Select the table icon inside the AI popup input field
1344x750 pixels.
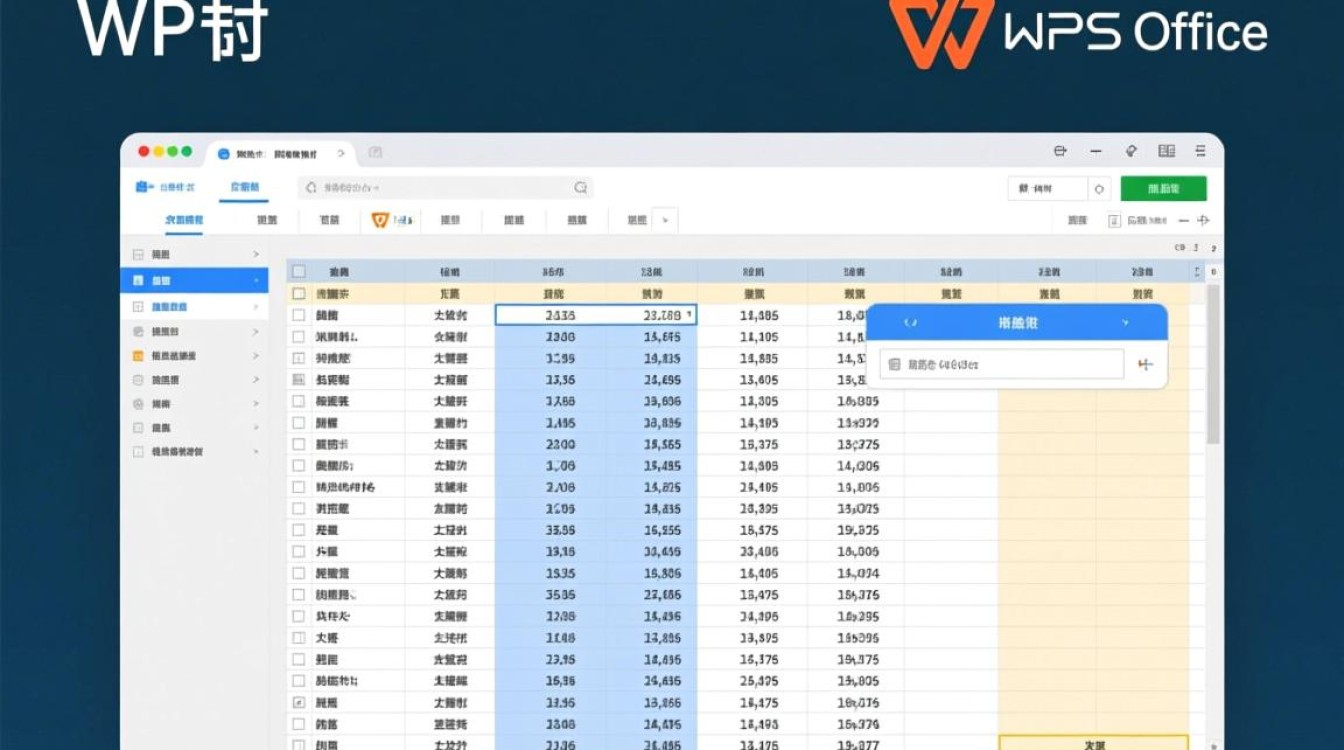point(894,364)
